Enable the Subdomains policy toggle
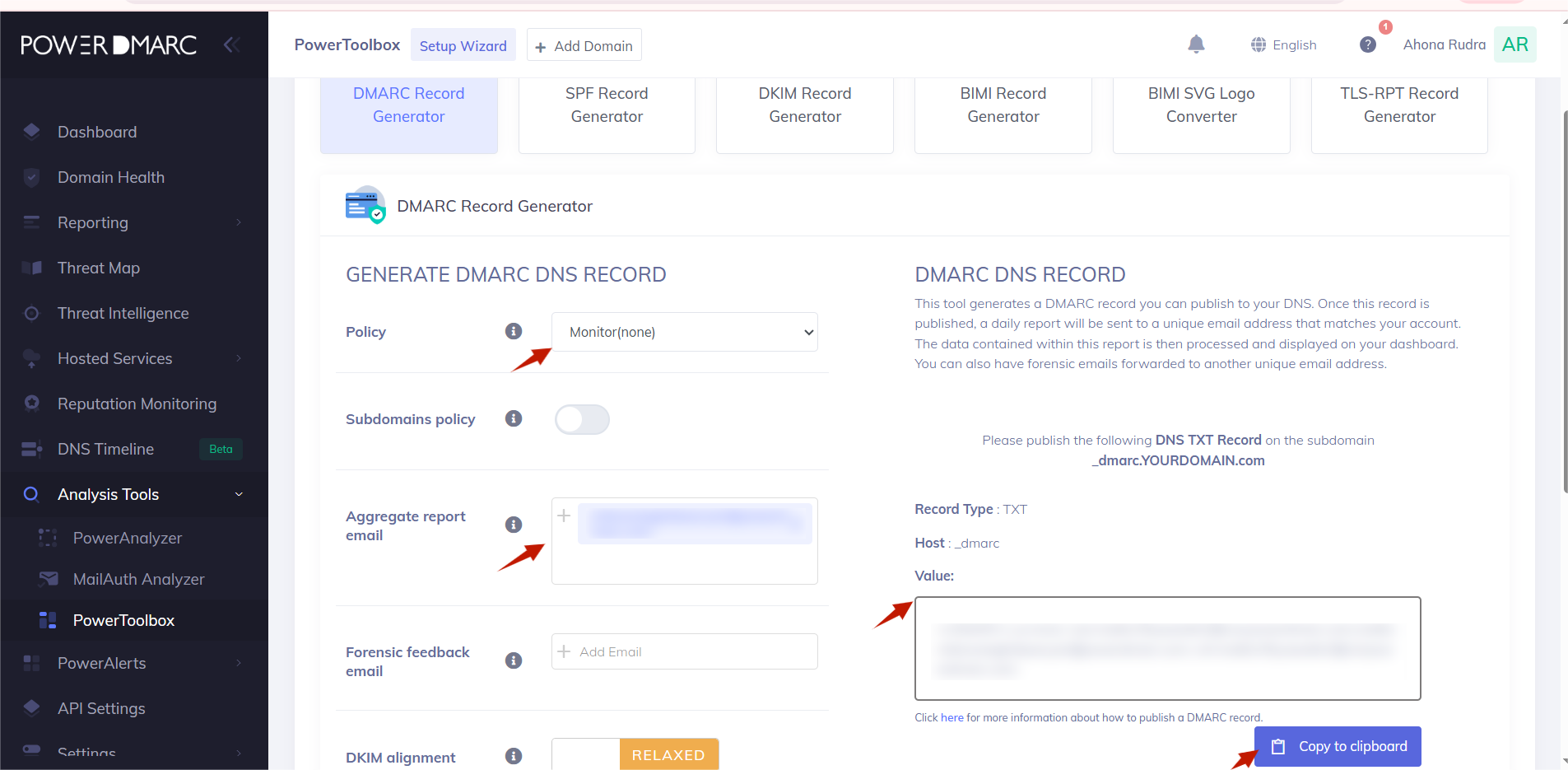Viewport: 1568px width, 770px height. pos(582,419)
